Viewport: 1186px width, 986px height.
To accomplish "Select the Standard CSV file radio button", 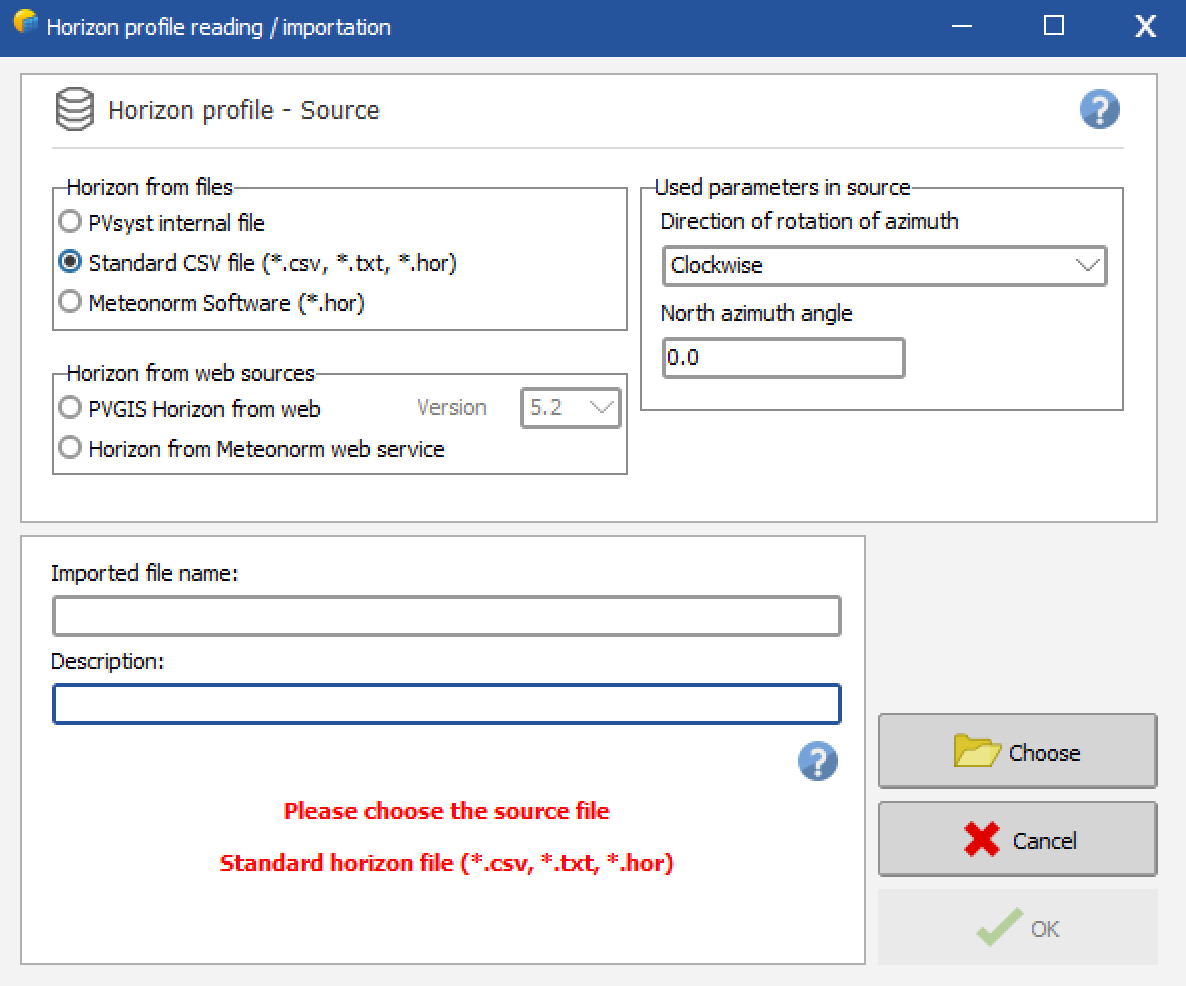I will point(70,263).
